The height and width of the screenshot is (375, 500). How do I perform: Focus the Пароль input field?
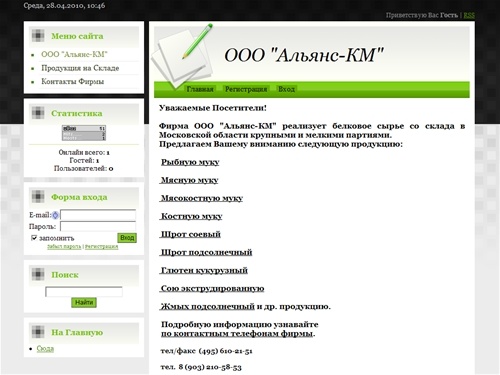(98, 227)
